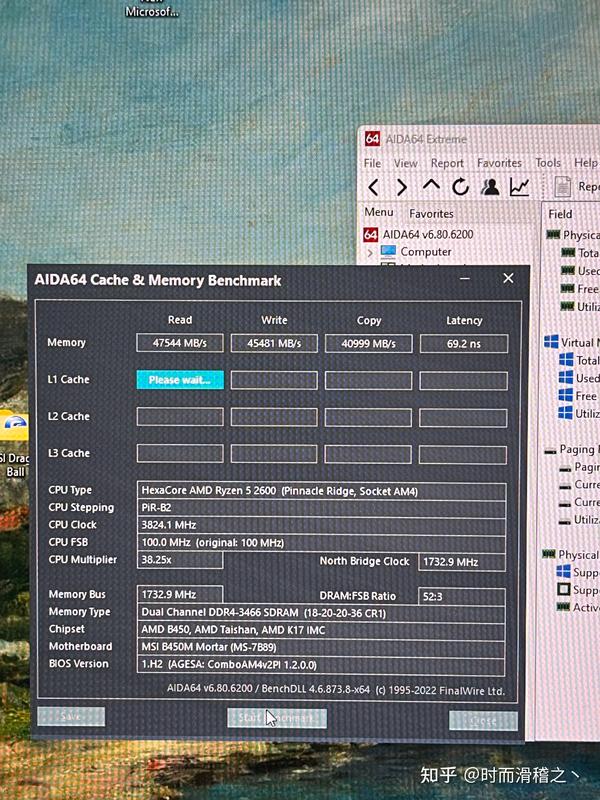The image size is (600, 800).
Task: Switch to the Favorites tab in sidebar
Action: 431,214
